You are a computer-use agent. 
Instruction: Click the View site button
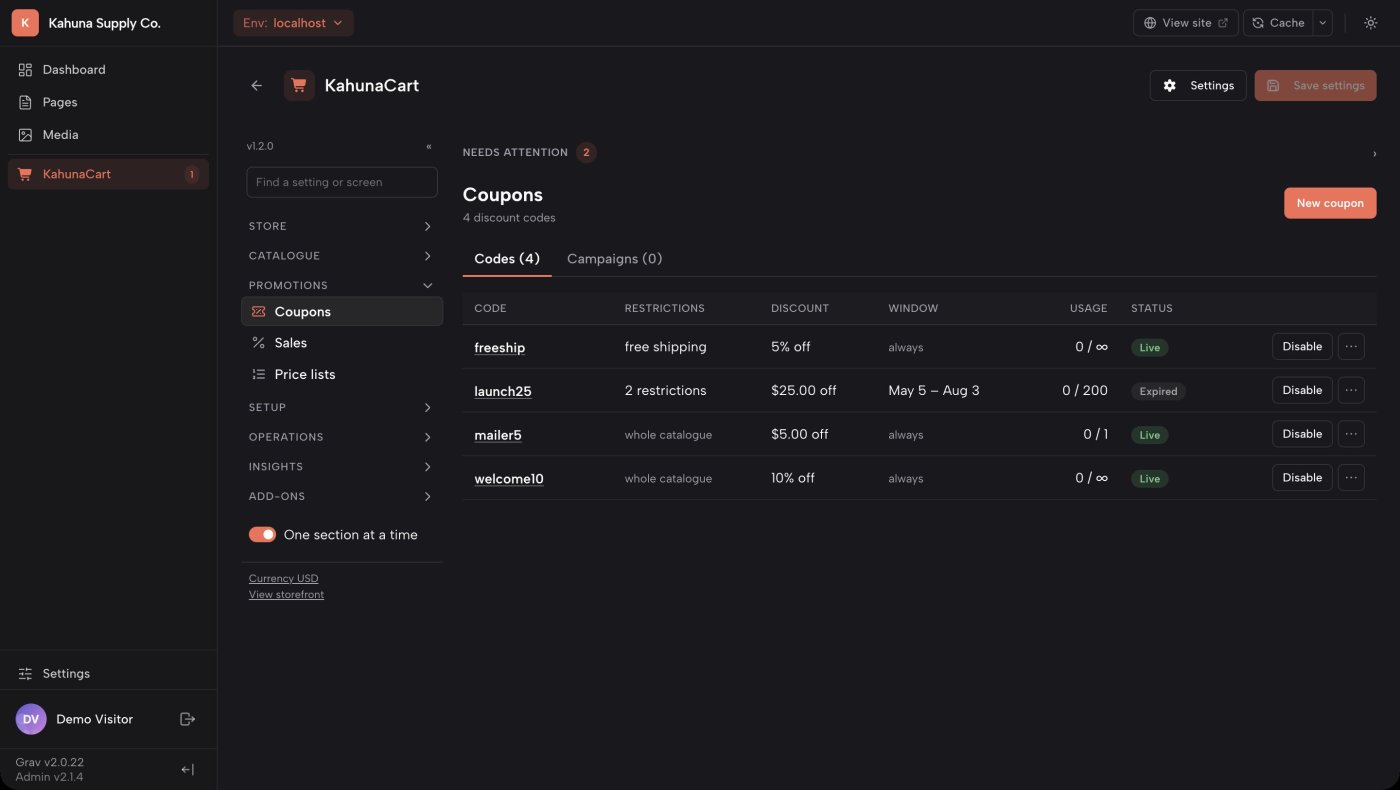click(1186, 23)
